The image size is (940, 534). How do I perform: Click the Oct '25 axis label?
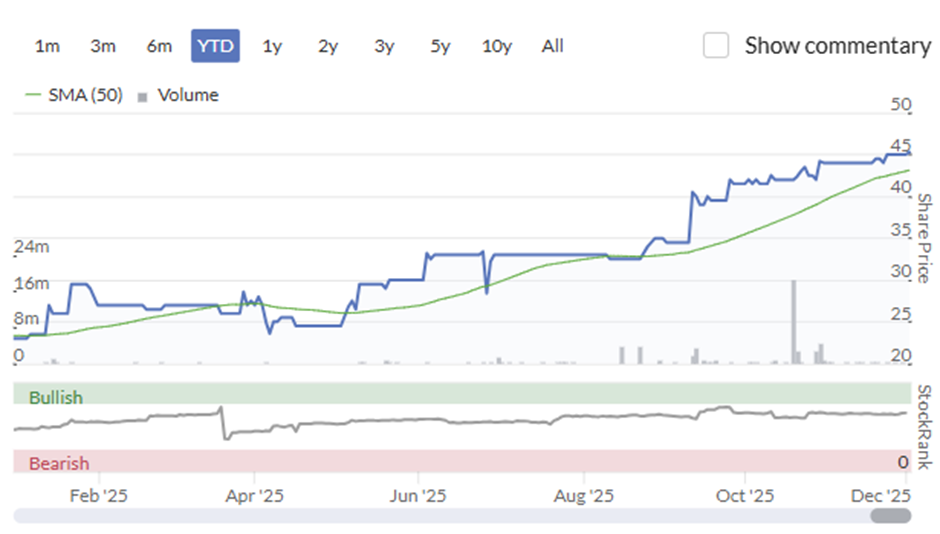click(745, 496)
